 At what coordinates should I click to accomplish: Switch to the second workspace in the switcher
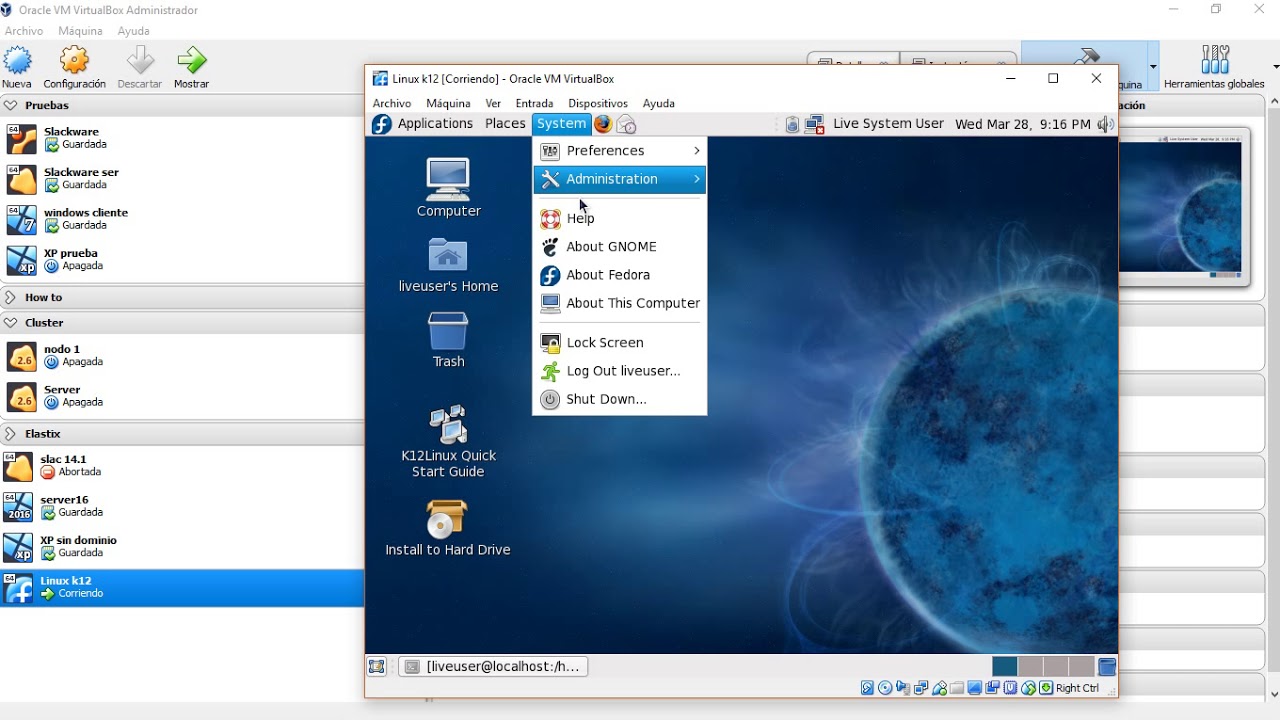[1030, 667]
